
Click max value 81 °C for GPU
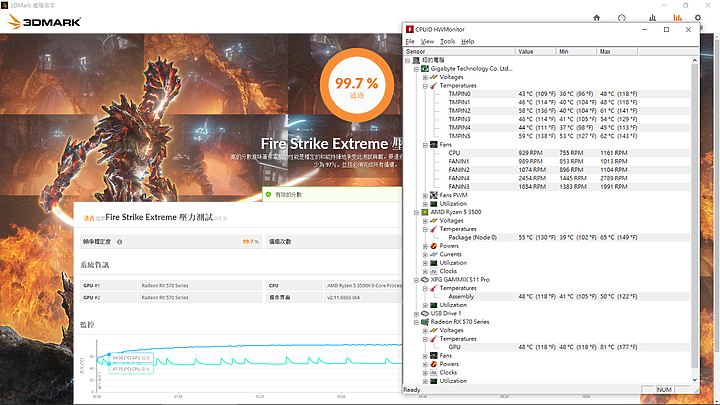619,347
